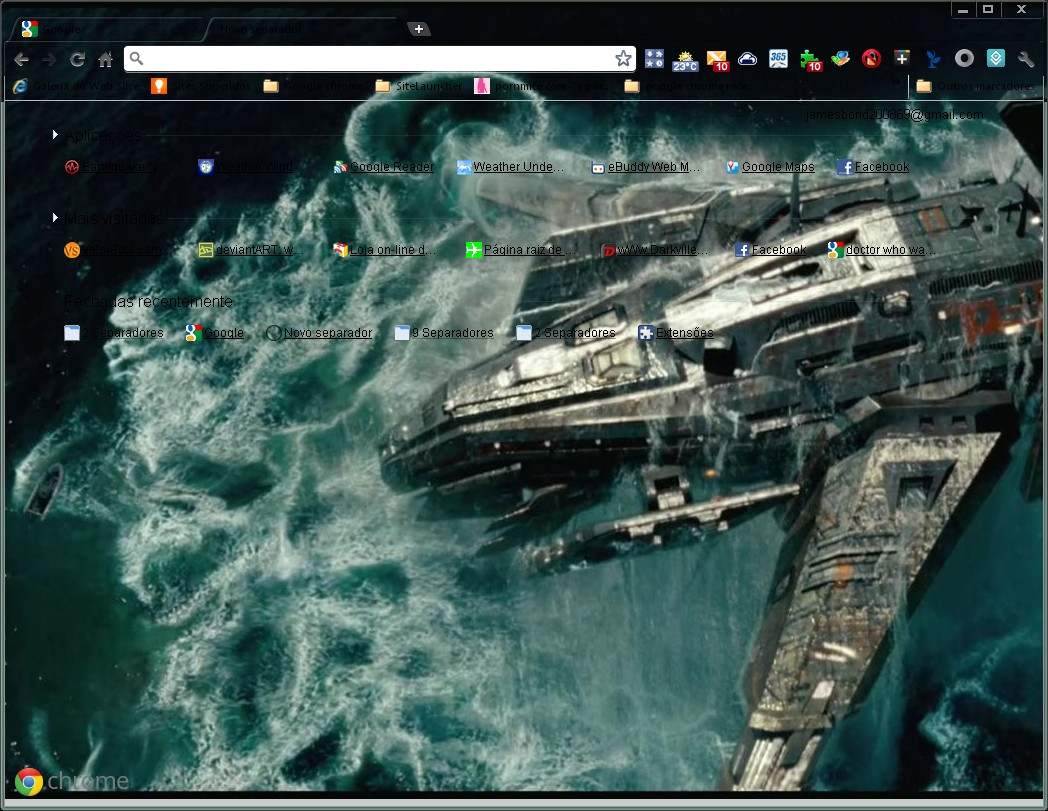Collapse the Aplicações section triangle
Image resolution: width=1048 pixels, height=811 pixels.
tap(55, 135)
